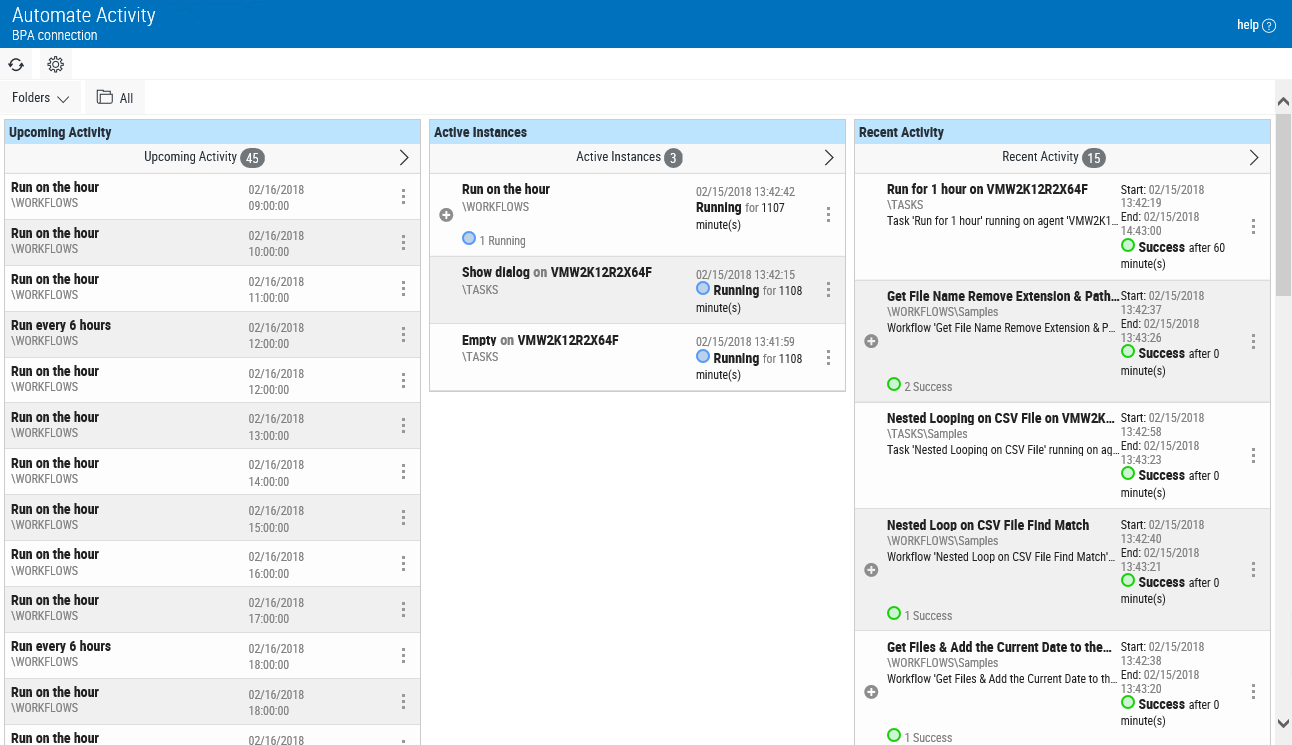Click the Upcoming Activity 45 count badge
Image resolution: width=1292 pixels, height=745 pixels.
click(x=252, y=158)
